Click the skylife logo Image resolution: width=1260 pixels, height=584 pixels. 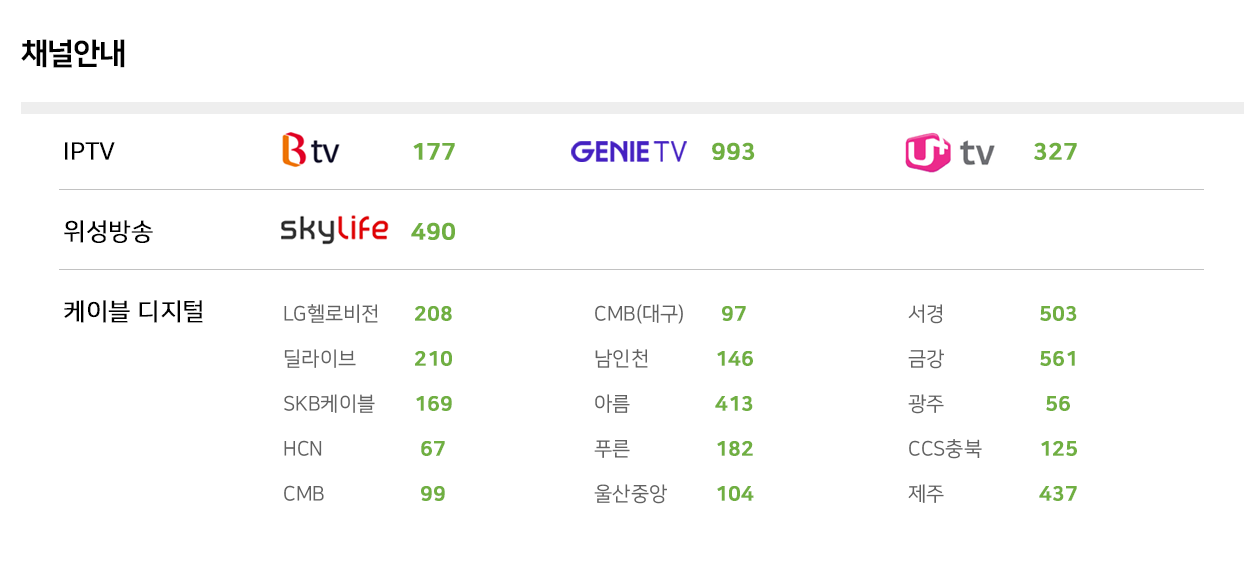tap(334, 230)
